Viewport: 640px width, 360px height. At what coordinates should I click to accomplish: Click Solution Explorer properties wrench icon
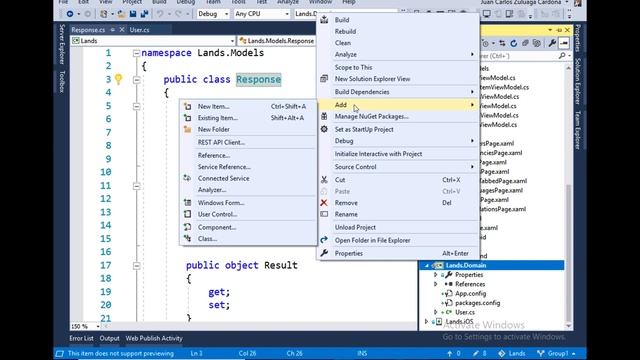click(552, 43)
